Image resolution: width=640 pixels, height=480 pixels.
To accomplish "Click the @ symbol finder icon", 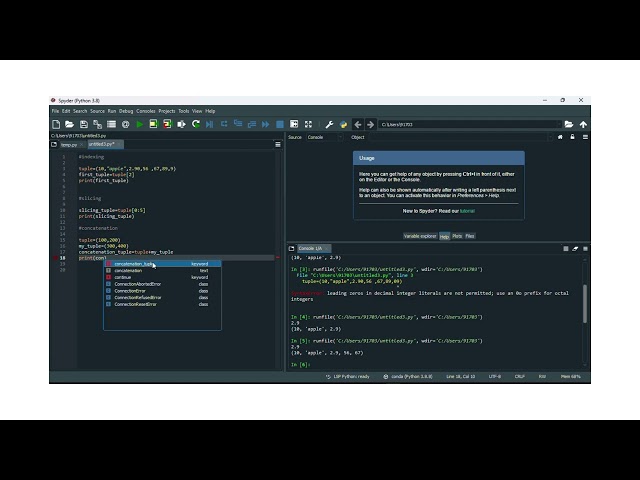I will click(126, 124).
